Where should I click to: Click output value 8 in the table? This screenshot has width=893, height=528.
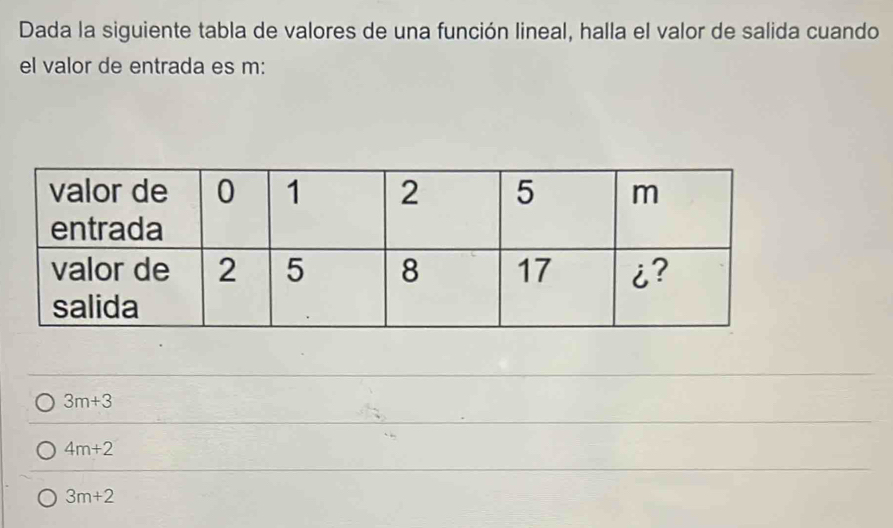408,272
